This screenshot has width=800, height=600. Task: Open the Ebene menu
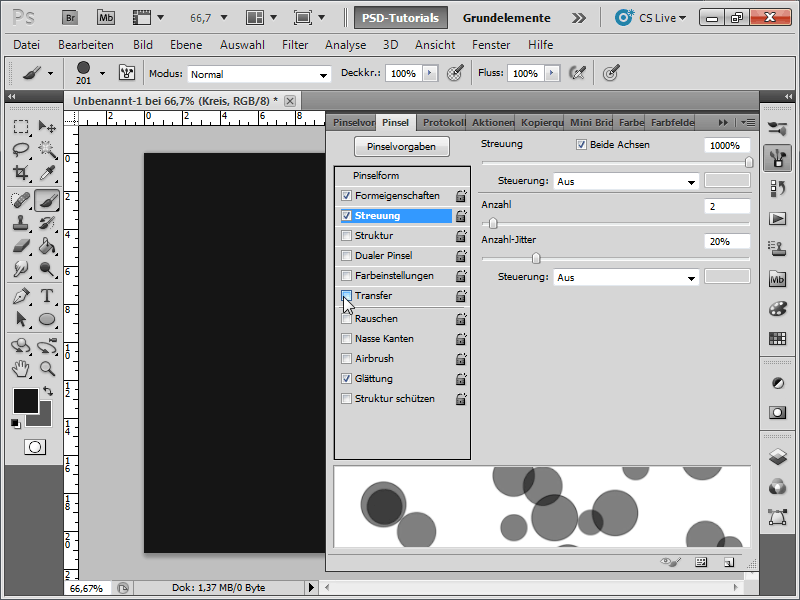click(186, 45)
